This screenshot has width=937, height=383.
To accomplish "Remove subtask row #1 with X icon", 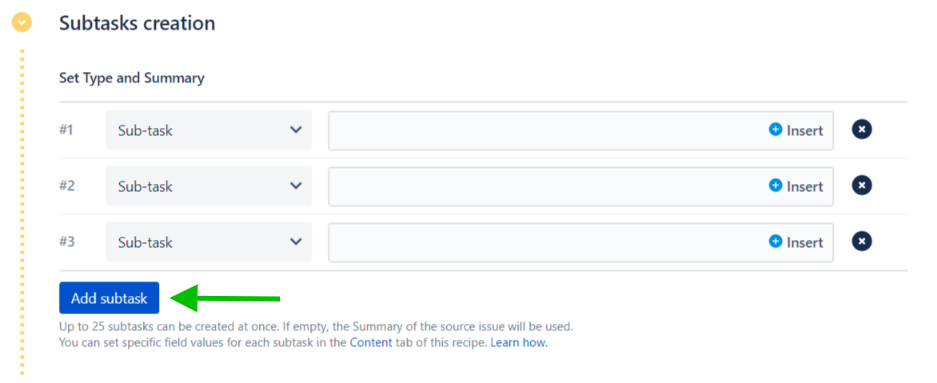I will (x=861, y=129).
